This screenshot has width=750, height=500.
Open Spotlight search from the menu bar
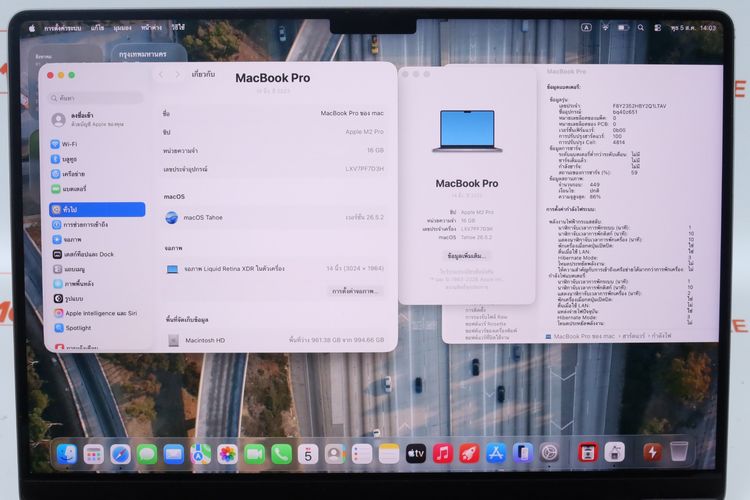pyautogui.click(x=641, y=28)
